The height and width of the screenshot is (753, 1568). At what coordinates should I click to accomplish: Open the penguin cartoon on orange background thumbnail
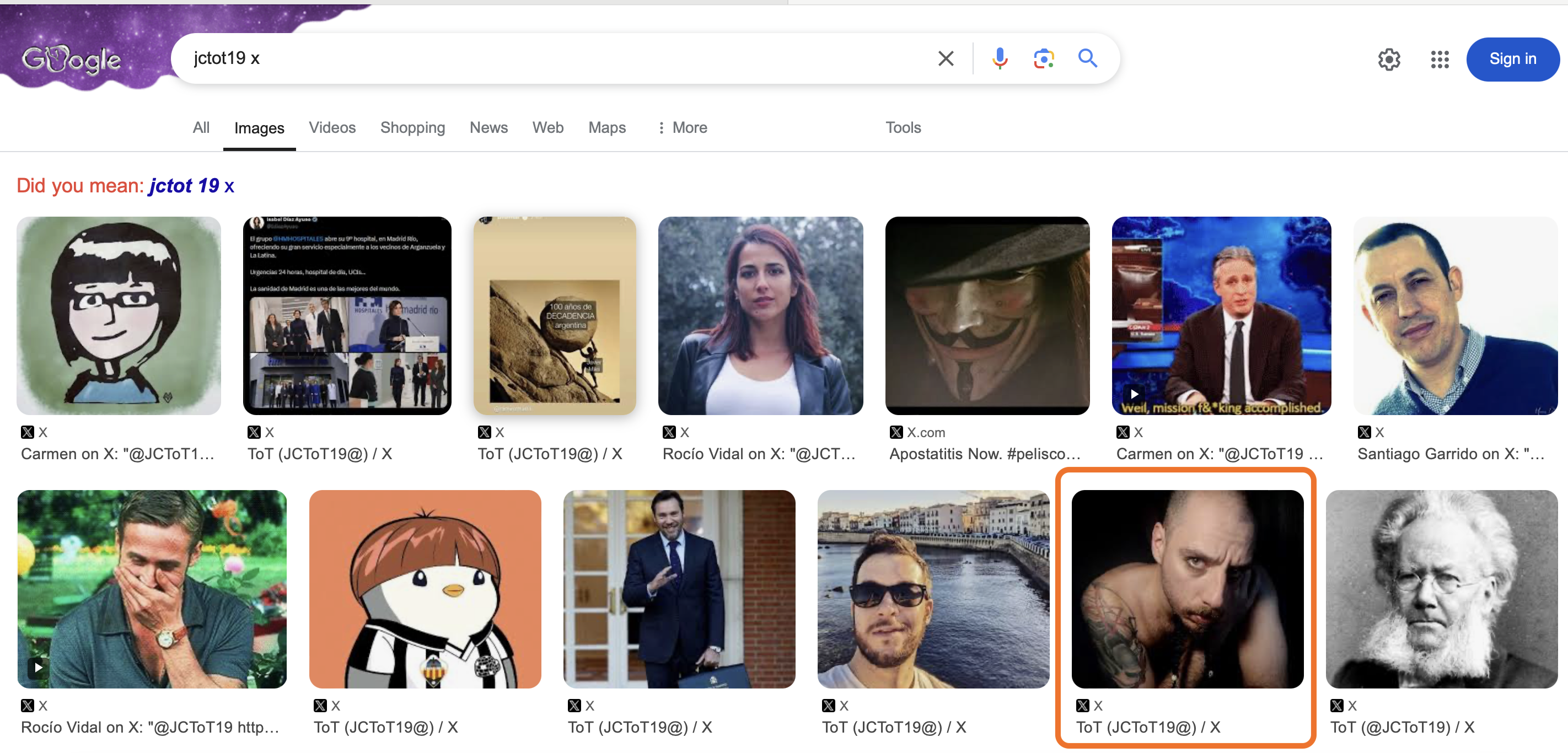(425, 589)
